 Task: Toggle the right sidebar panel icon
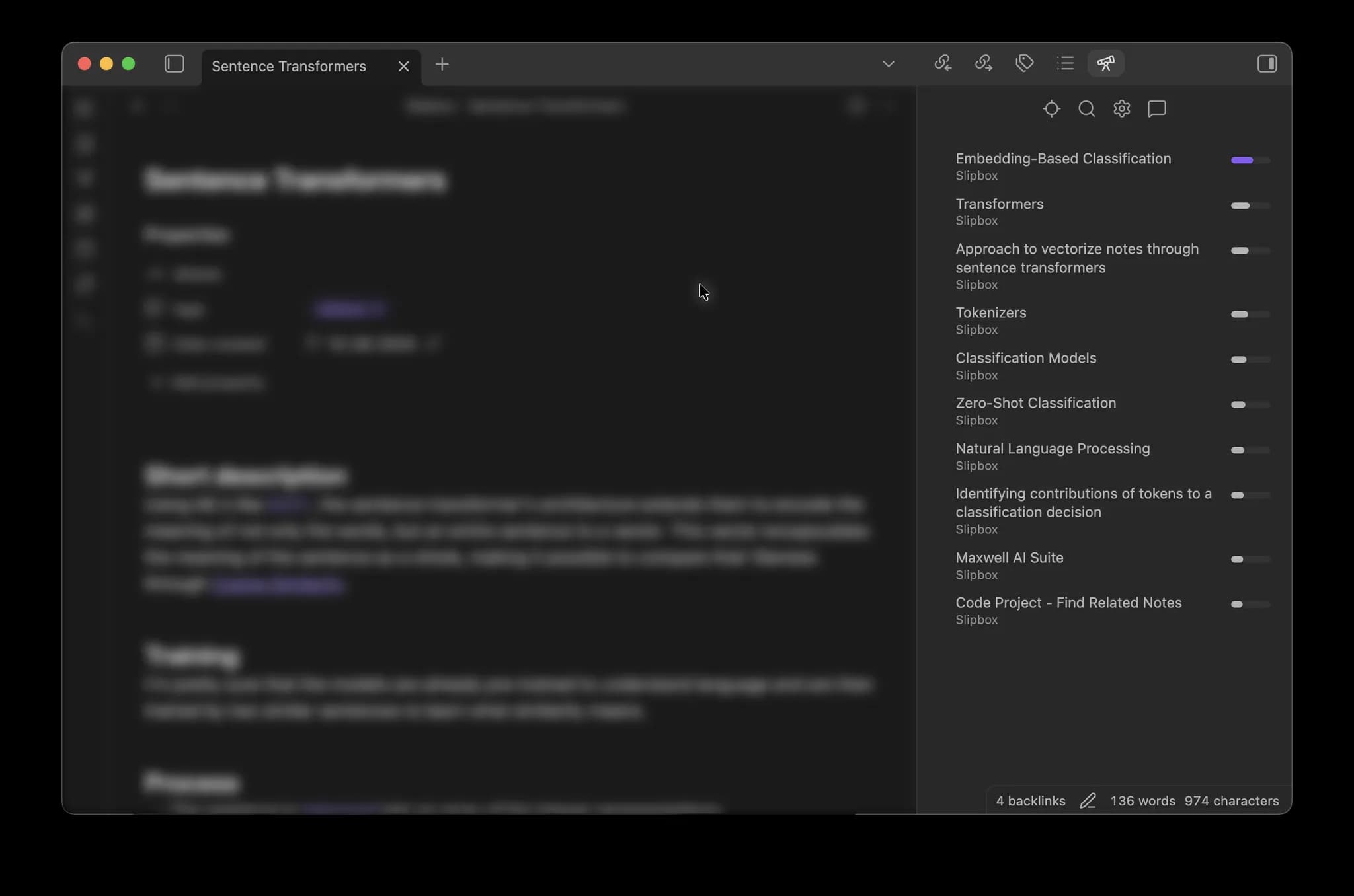pos(1267,64)
